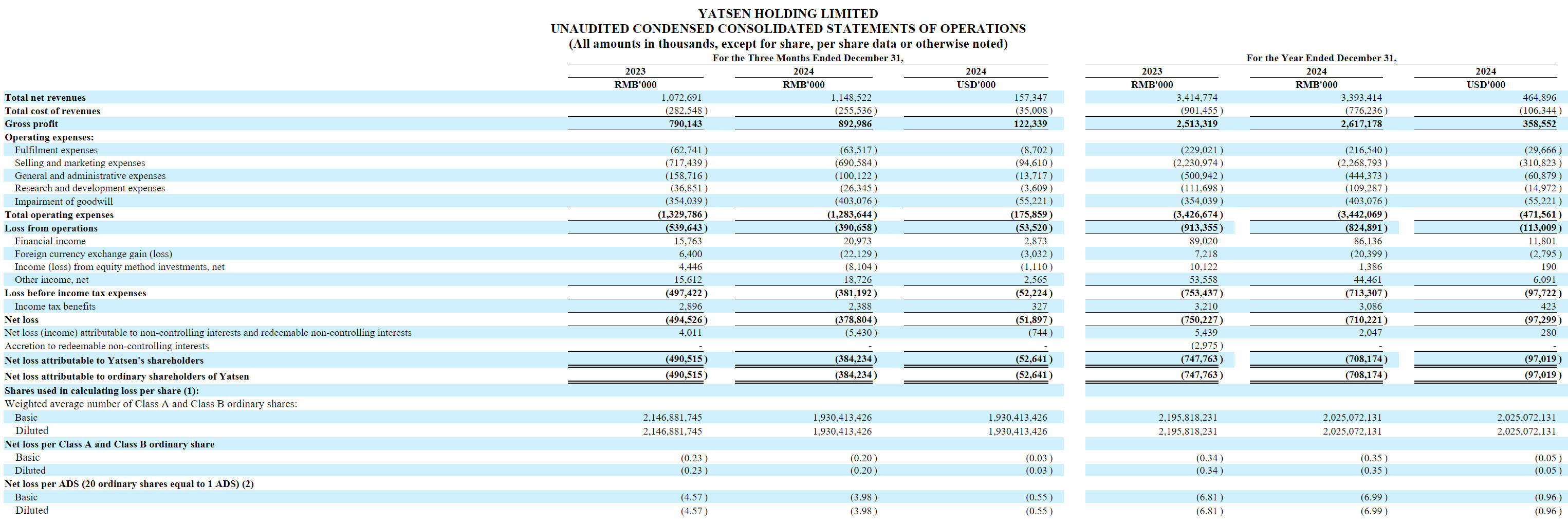Select 'Research and development expenses' label
Viewport: 1568px width, 522px height.
point(89,188)
